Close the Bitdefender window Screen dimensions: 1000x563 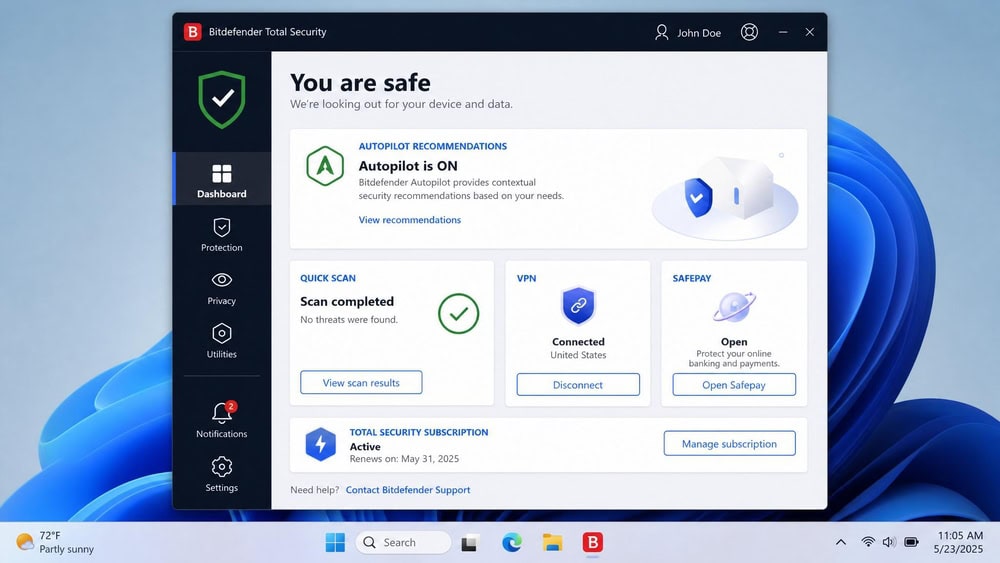click(810, 32)
